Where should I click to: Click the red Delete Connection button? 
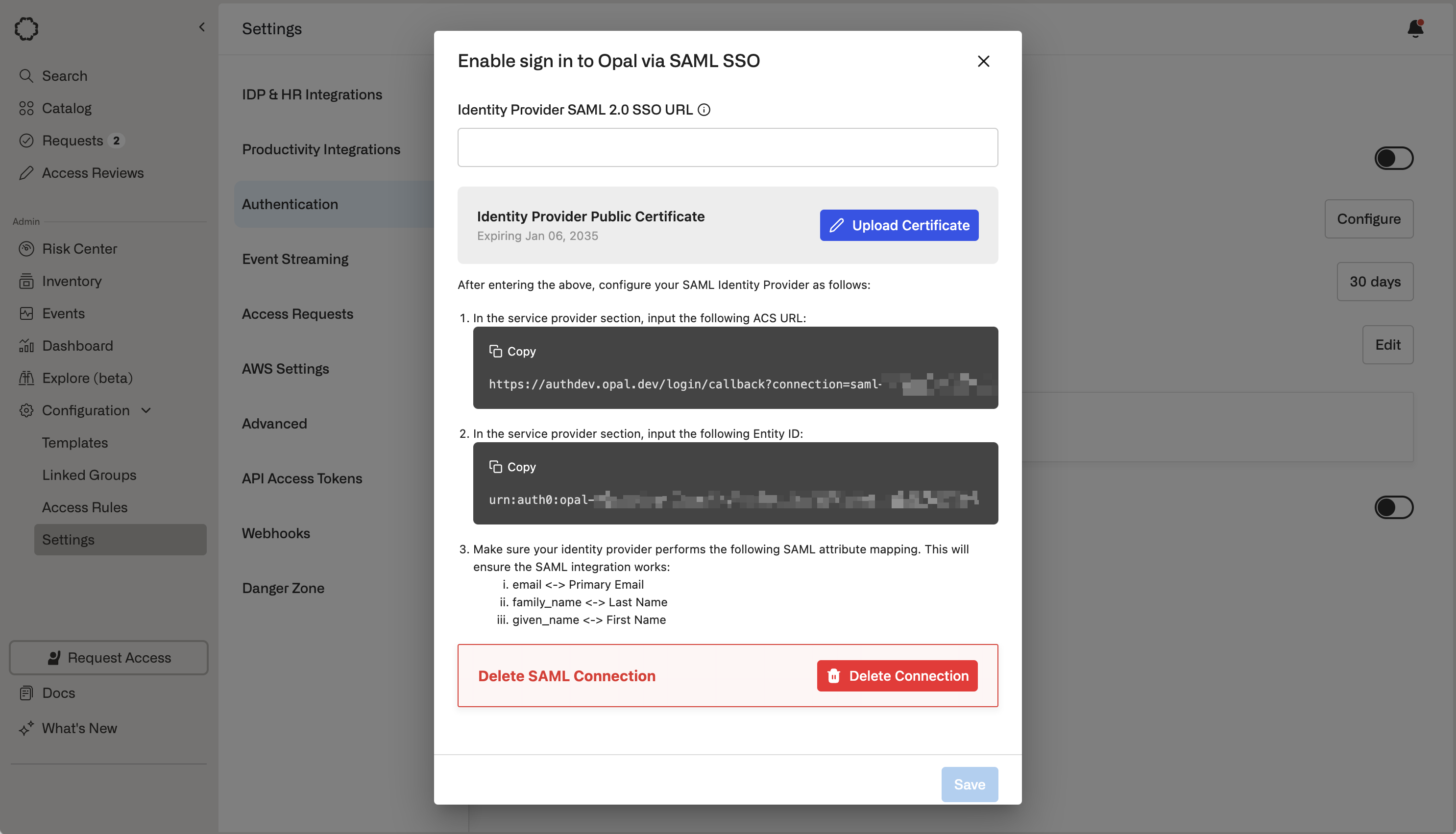pyautogui.click(x=897, y=676)
